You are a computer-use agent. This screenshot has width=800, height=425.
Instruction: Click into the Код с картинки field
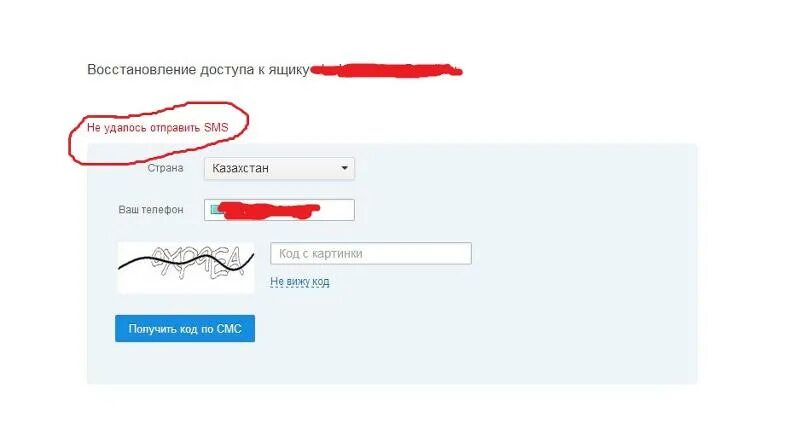tap(371, 254)
